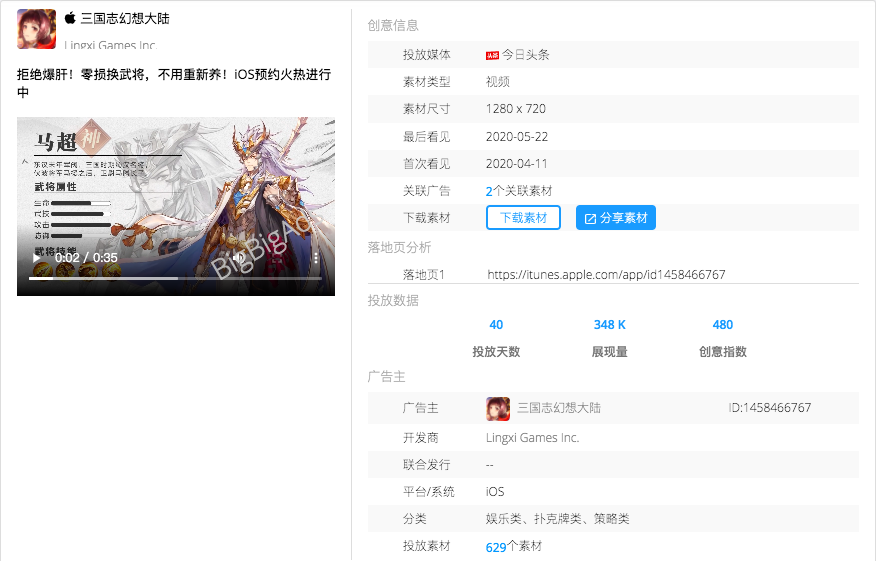Click the 40 投放天数 value

pos(496,325)
